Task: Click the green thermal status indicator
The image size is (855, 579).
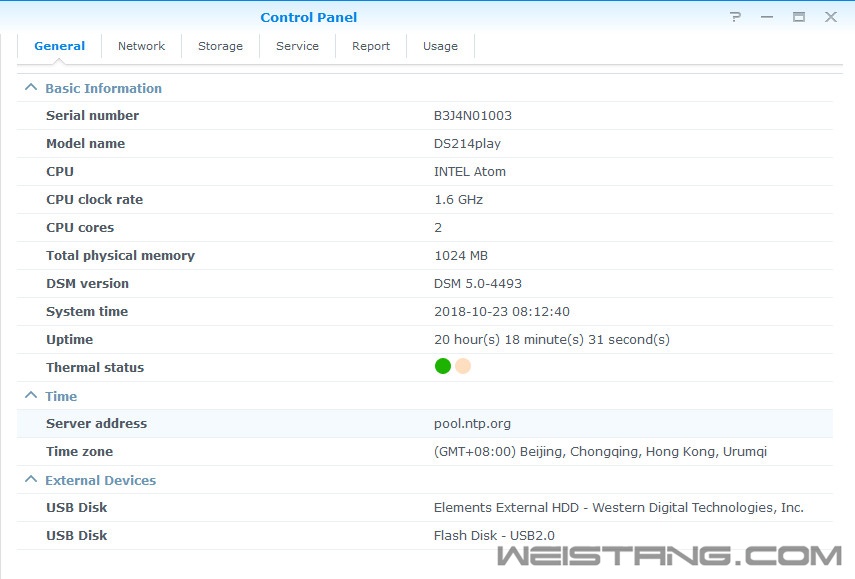Action: click(x=443, y=366)
